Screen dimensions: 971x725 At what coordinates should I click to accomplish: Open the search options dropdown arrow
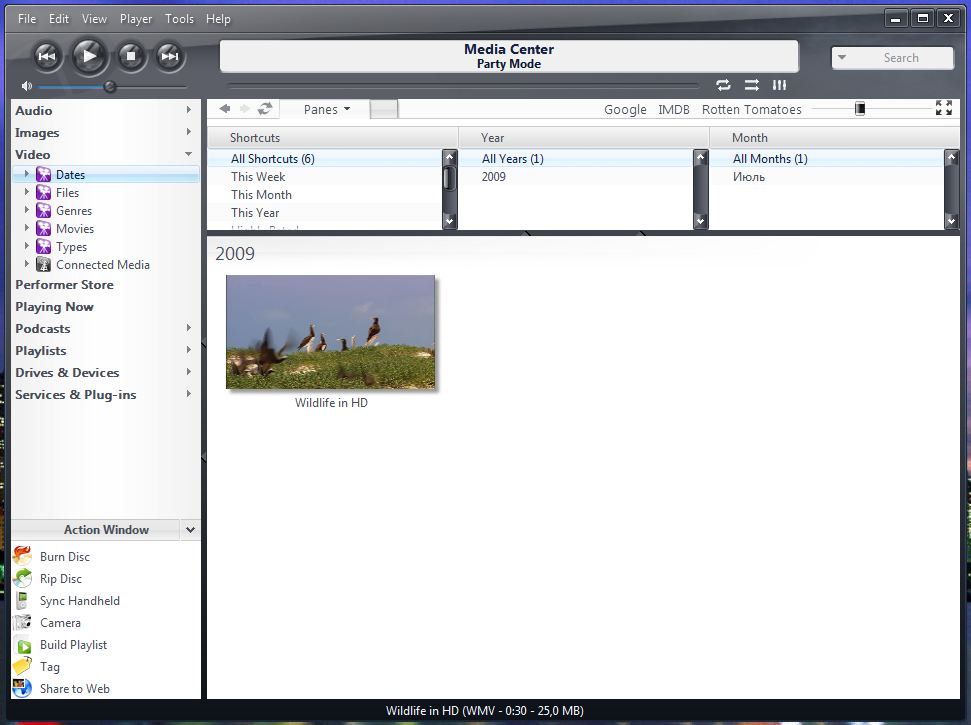[x=842, y=57]
